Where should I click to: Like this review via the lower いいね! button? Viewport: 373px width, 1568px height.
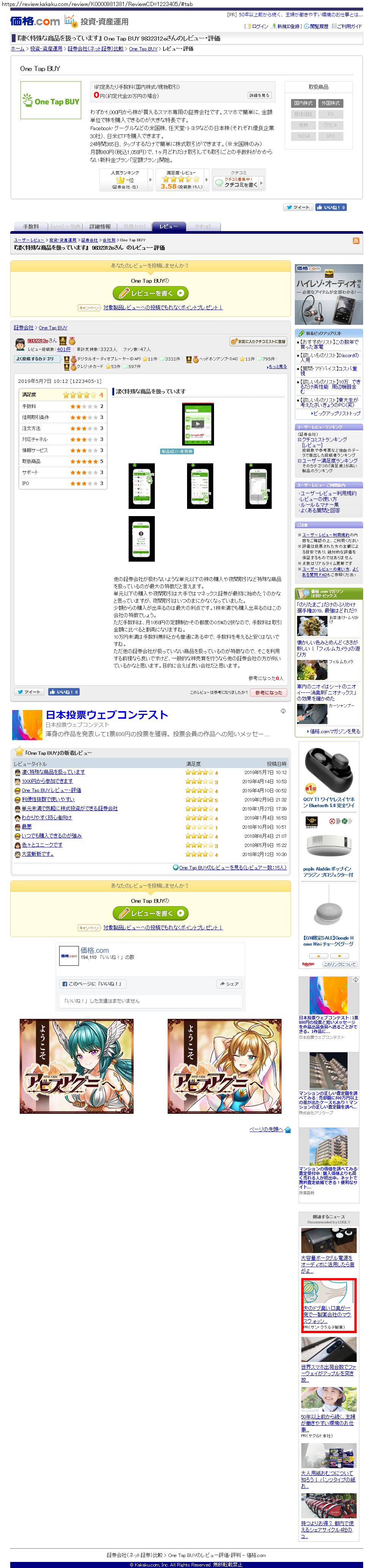[64, 692]
